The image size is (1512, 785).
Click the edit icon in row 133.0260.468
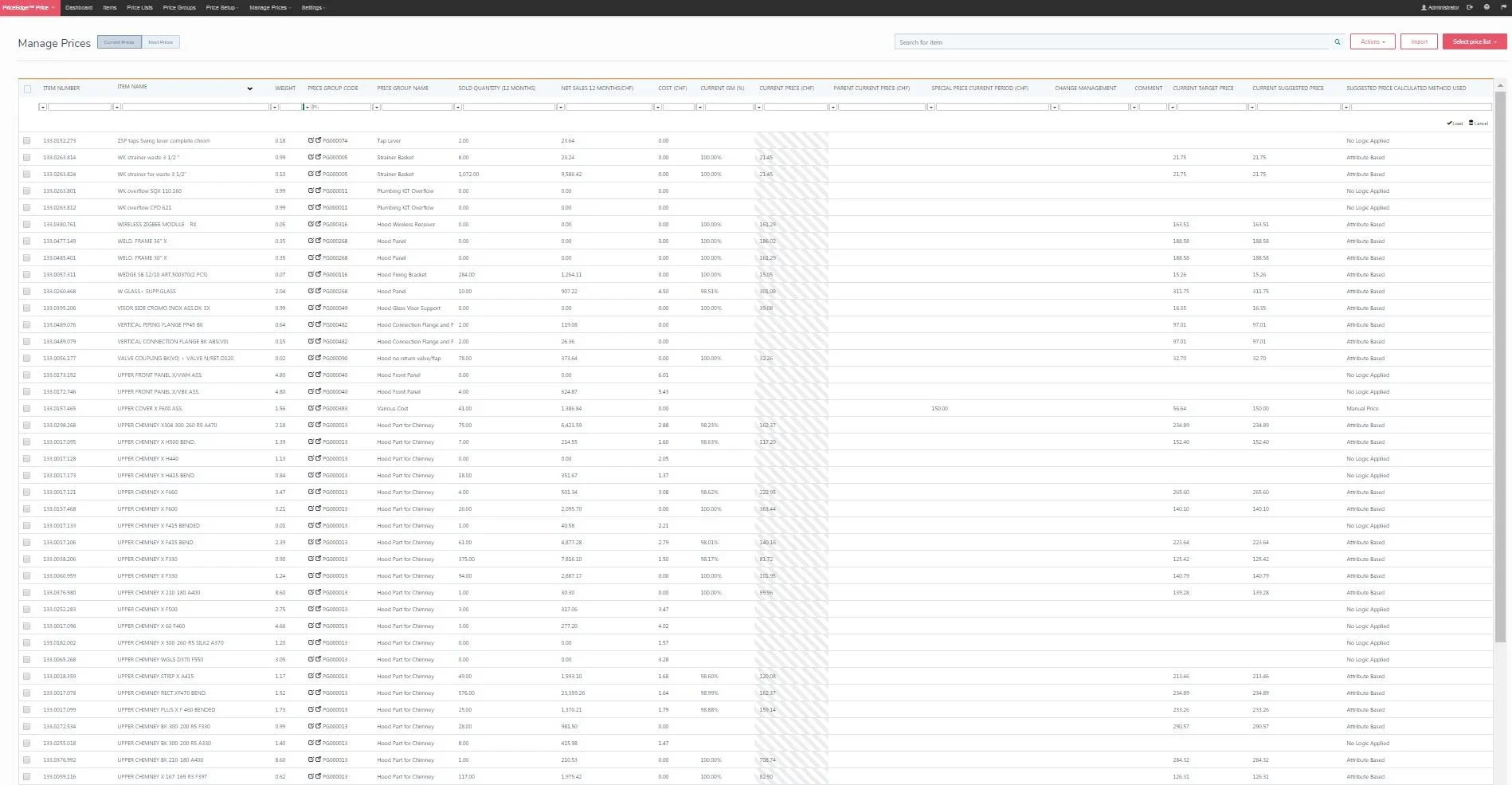tap(311, 291)
